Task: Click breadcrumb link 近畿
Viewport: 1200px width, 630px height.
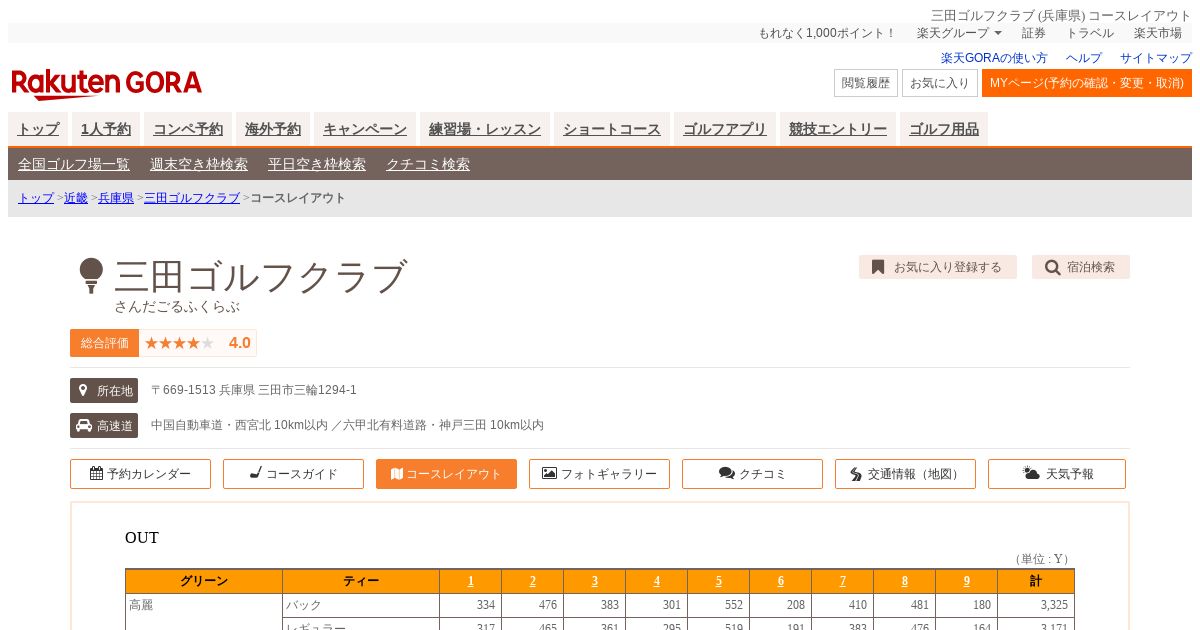Action: tap(76, 198)
